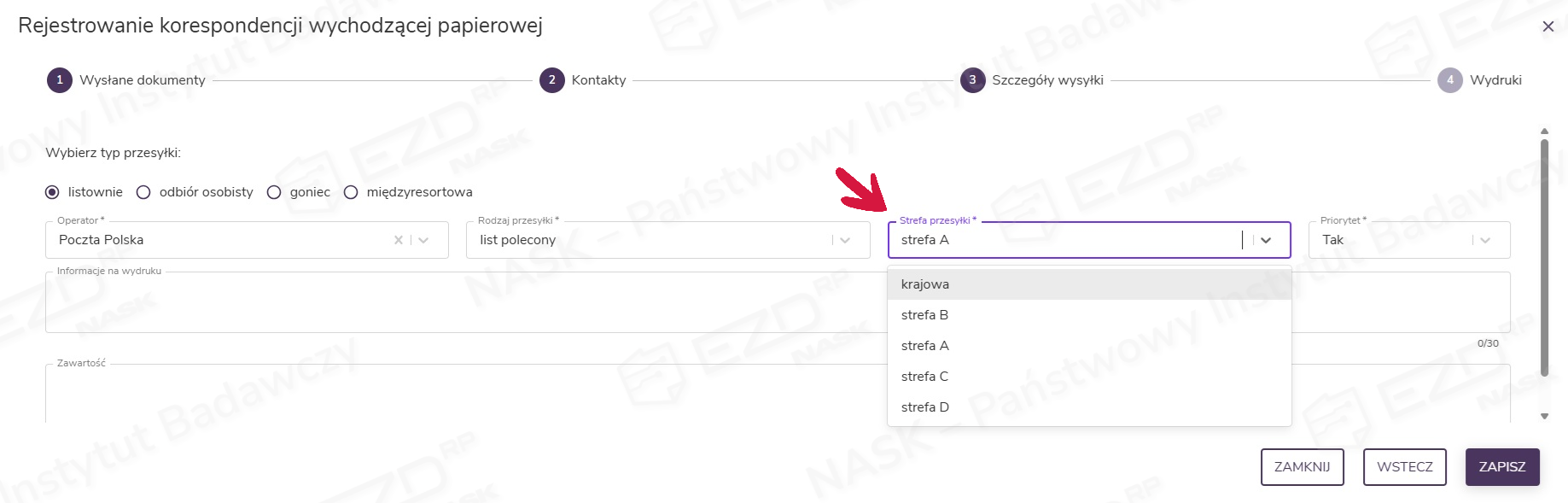Open the Priorytet dropdown

pyautogui.click(x=1485, y=240)
